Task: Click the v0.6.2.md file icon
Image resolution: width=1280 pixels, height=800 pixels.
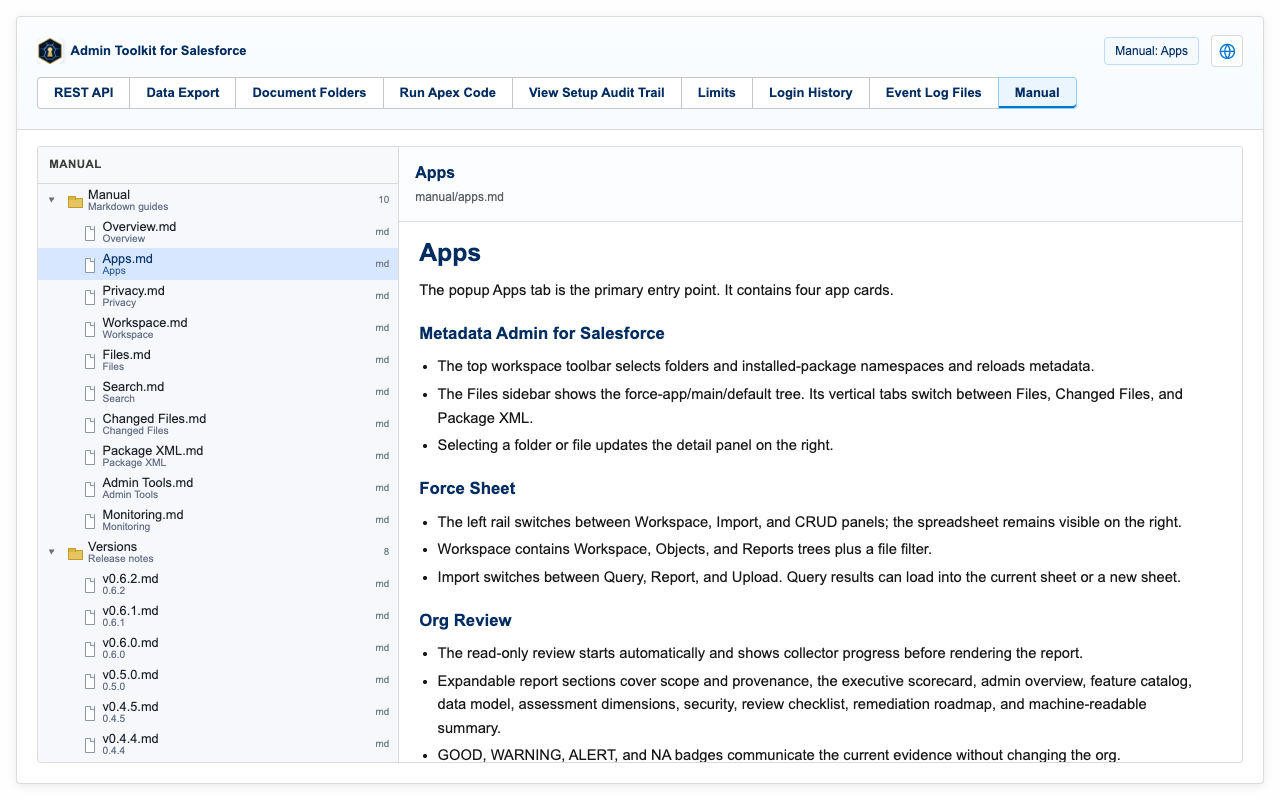Action: (90, 585)
